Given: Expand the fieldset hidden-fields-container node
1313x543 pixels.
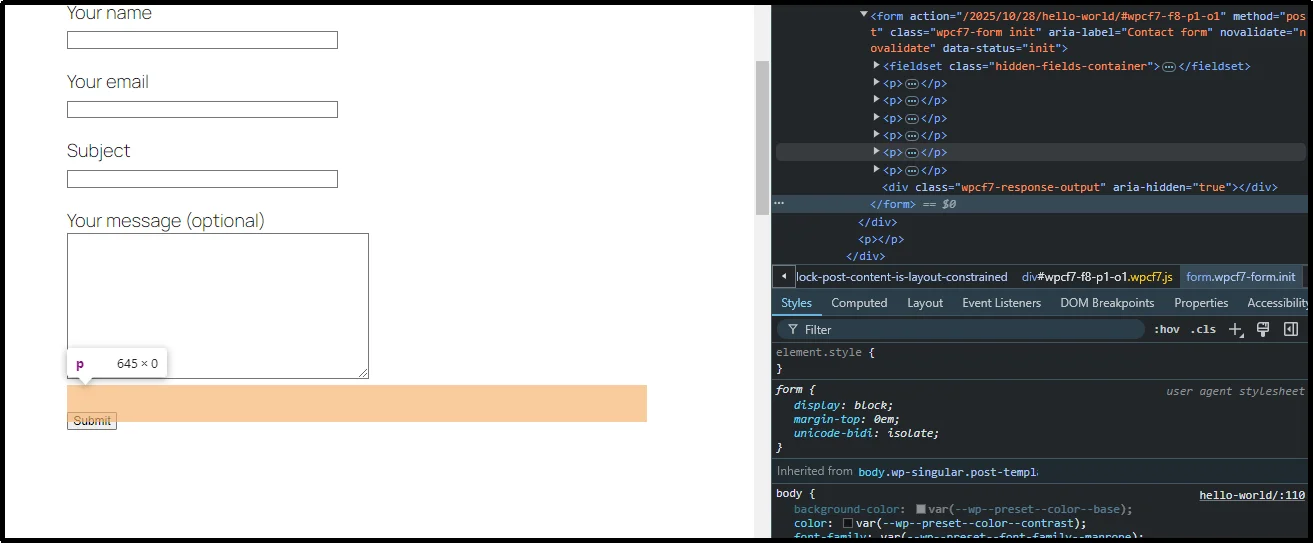Looking at the screenshot, I should (x=877, y=66).
